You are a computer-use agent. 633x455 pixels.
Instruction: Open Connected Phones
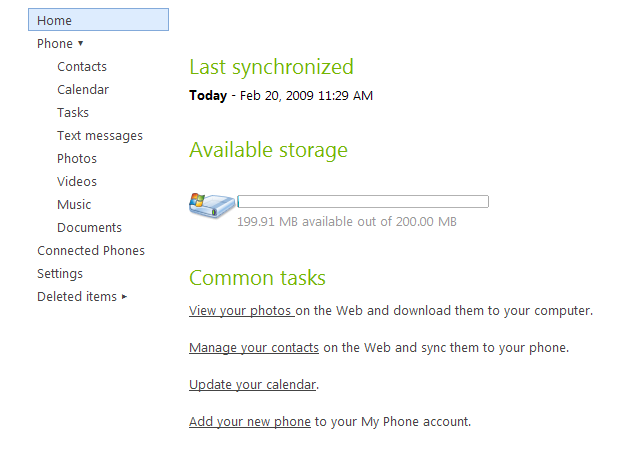(91, 251)
